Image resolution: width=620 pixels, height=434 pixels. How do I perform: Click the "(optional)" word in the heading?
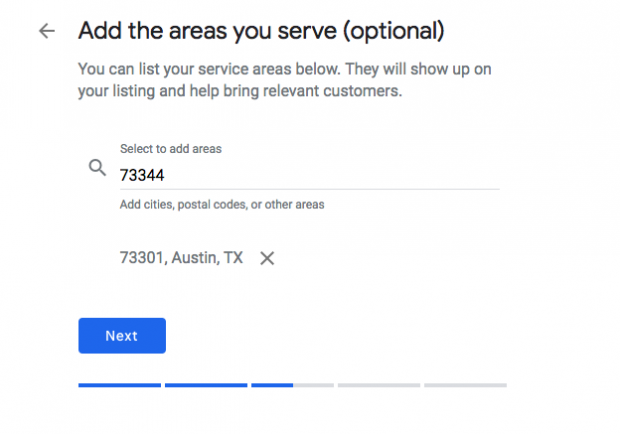[392, 31]
